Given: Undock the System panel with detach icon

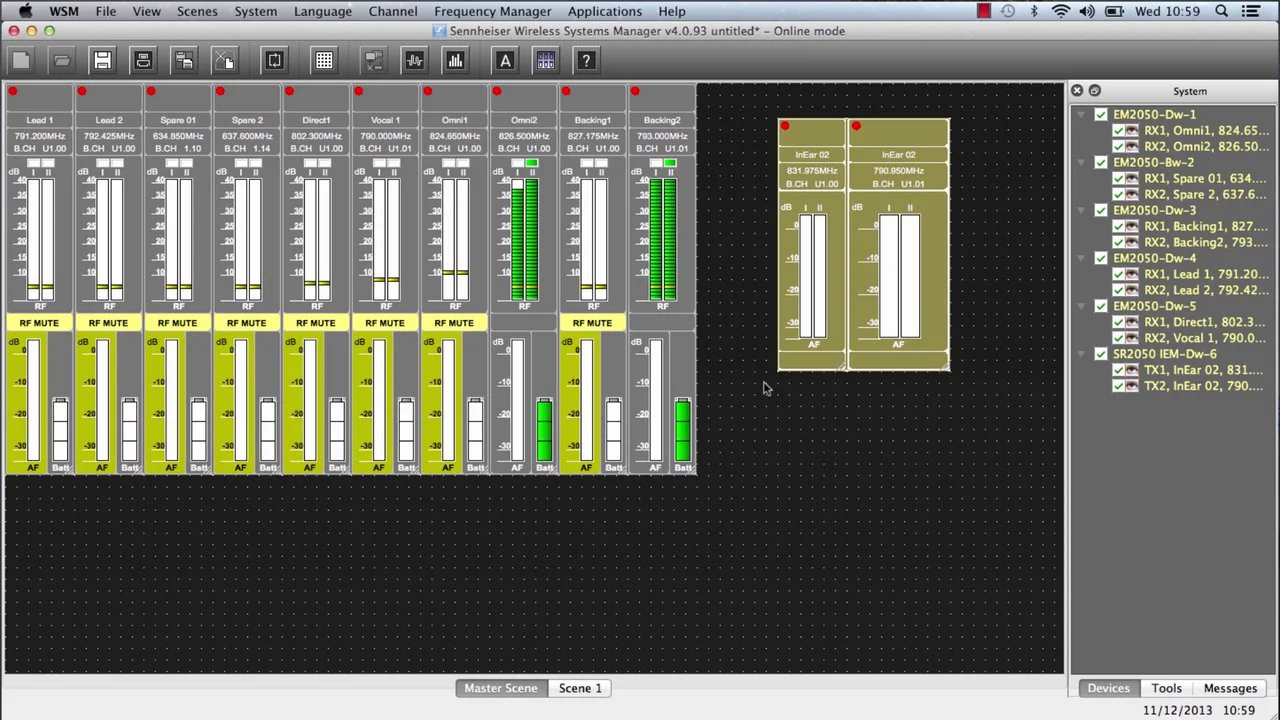Looking at the screenshot, I should point(1094,91).
